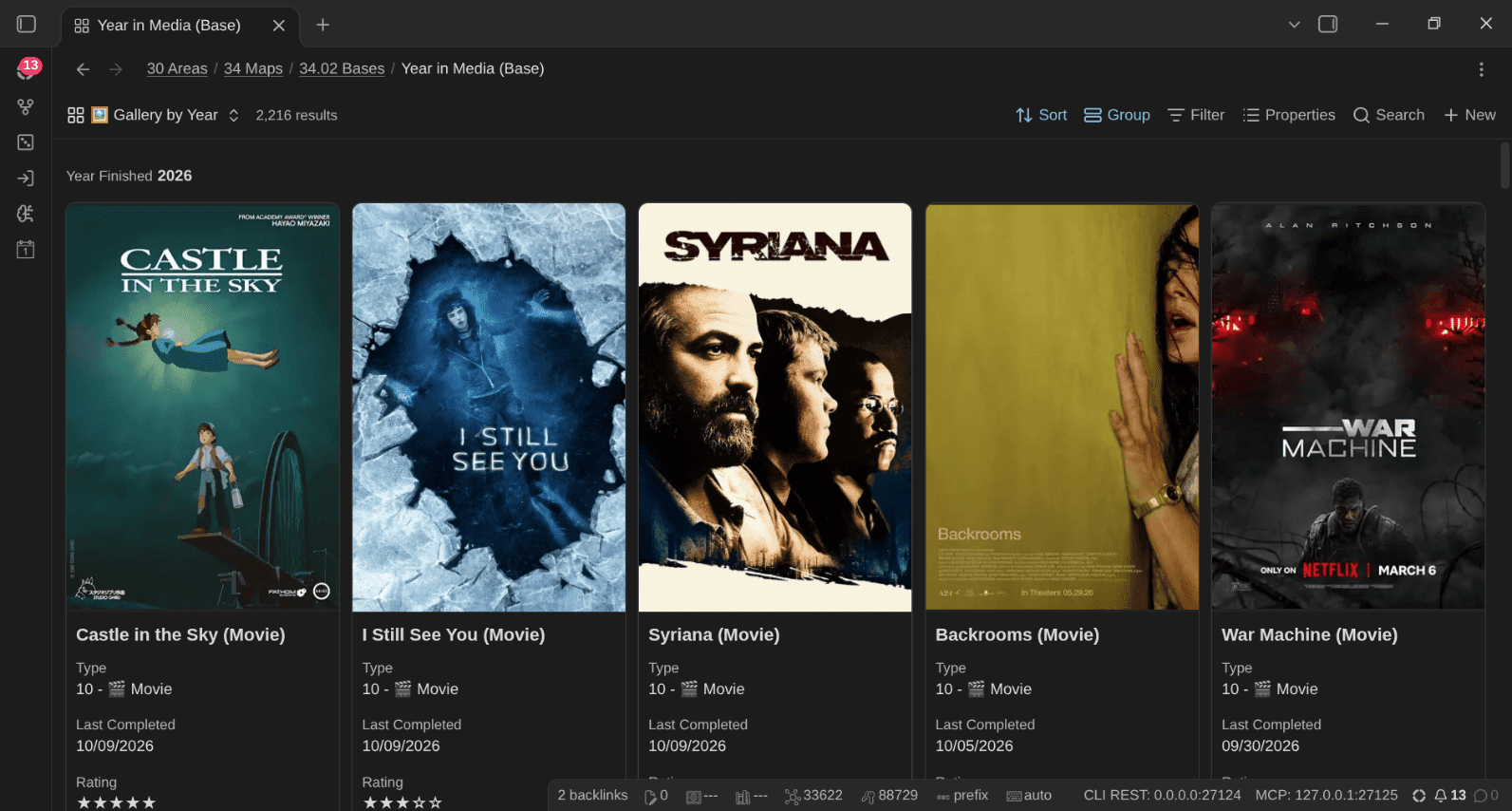The image size is (1512, 811).
Task: Close the Year in Media (Base) tab
Action: pyautogui.click(x=279, y=26)
